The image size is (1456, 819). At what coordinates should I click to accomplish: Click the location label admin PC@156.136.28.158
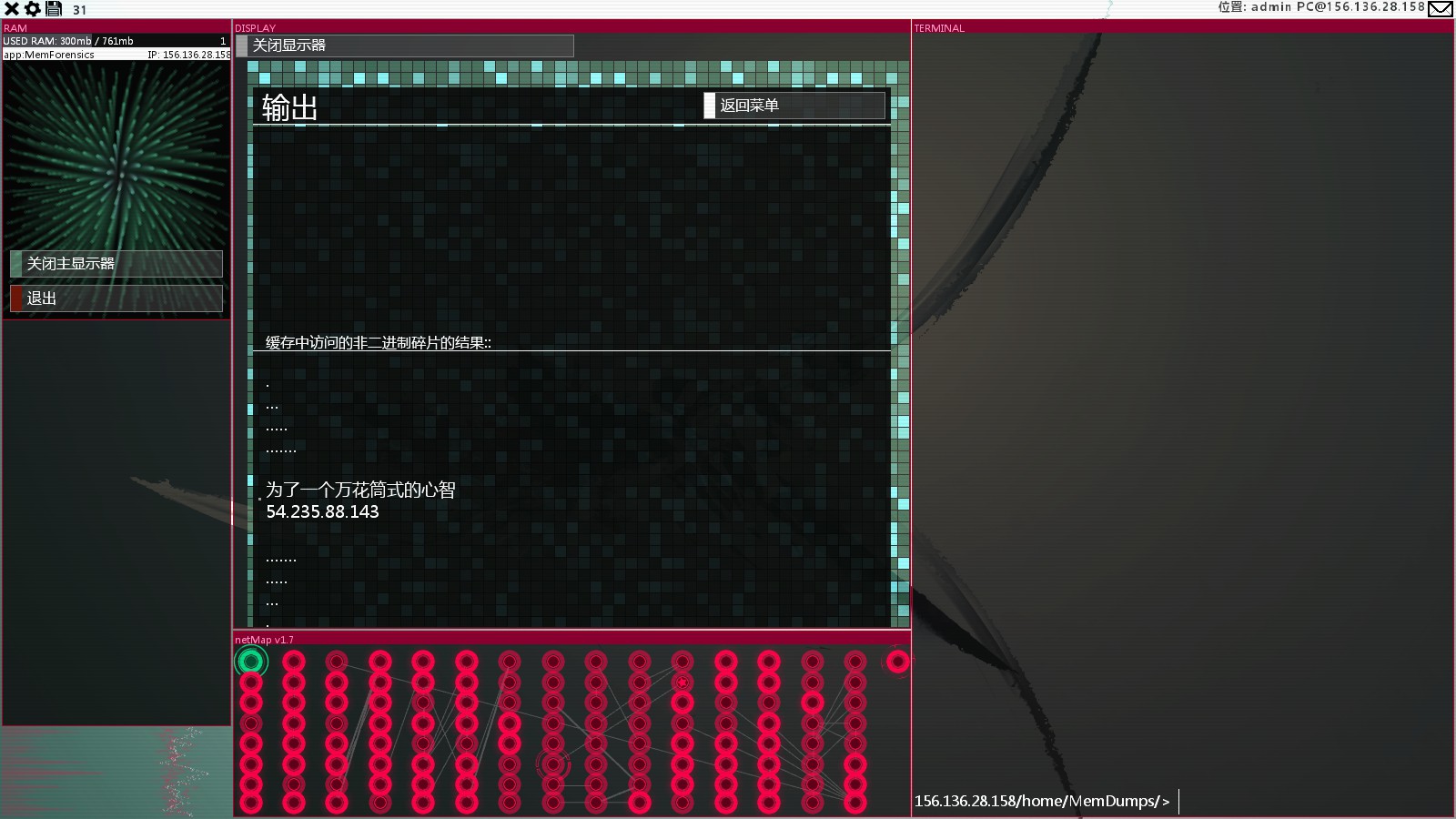pos(1321,7)
